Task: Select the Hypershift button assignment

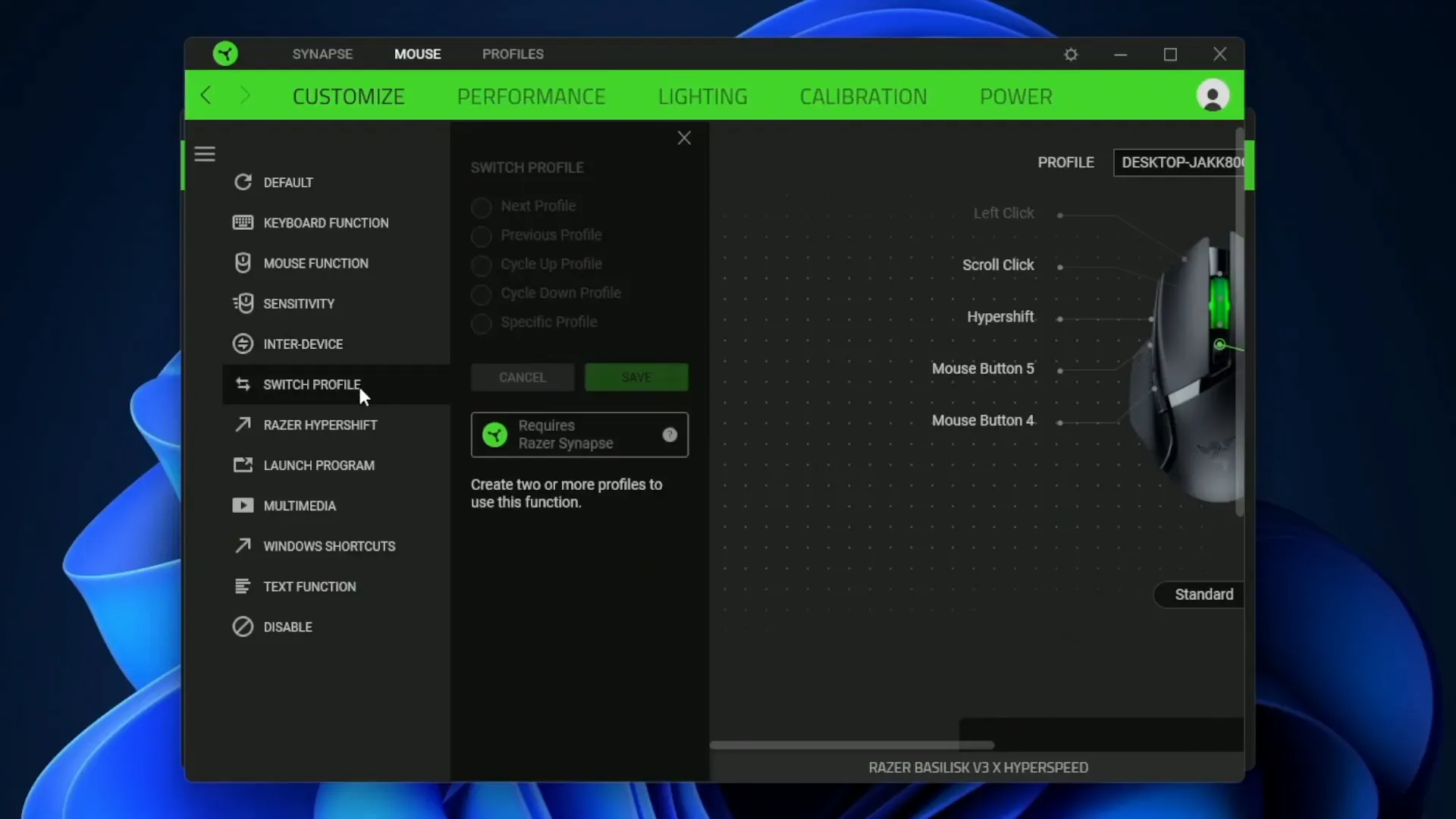Action: 1000,316
